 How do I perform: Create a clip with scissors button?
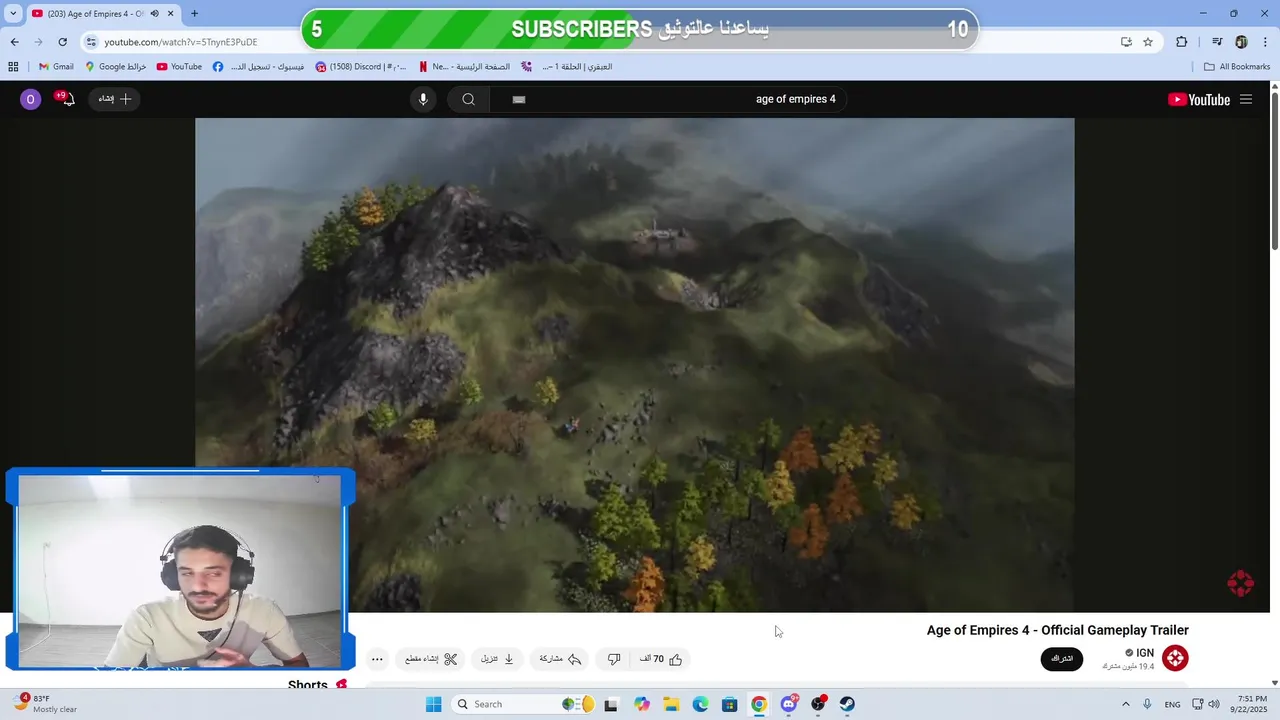(x=431, y=659)
